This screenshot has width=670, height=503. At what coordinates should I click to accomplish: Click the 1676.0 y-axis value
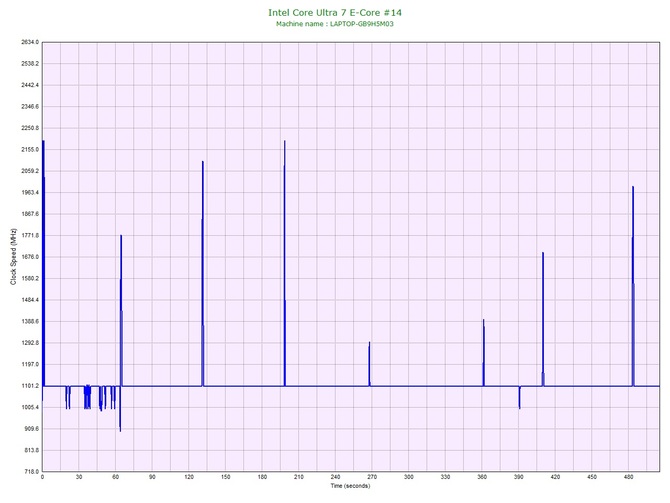tap(30, 257)
